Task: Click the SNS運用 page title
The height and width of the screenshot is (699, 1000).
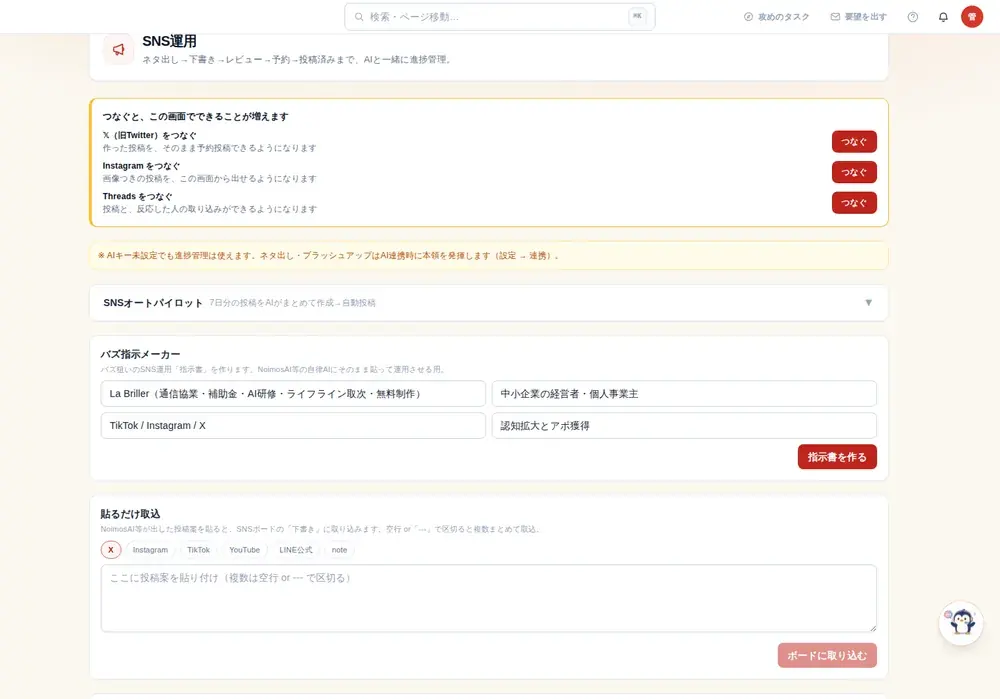Action: click(169, 41)
